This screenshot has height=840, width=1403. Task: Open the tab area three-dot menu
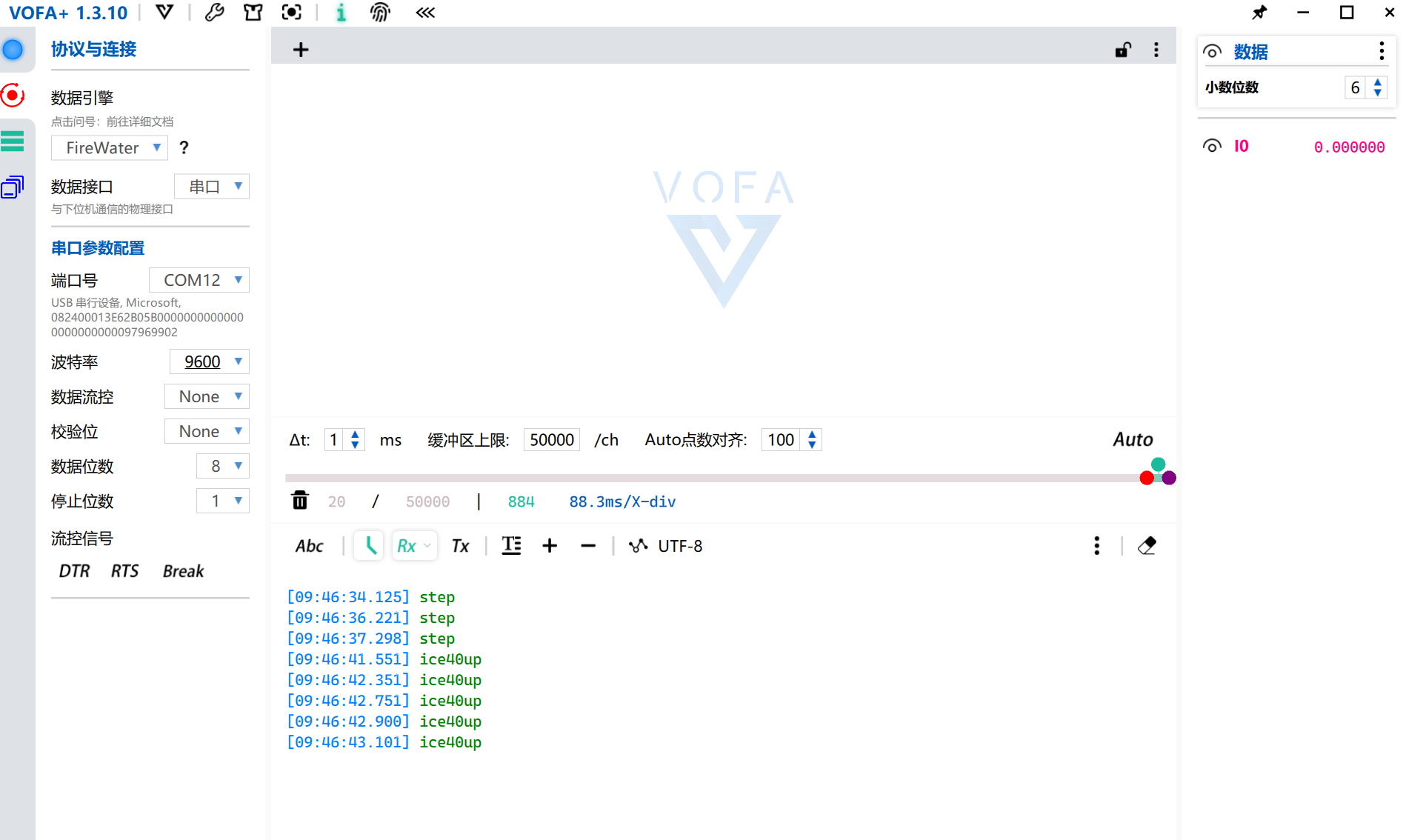[x=1156, y=50]
